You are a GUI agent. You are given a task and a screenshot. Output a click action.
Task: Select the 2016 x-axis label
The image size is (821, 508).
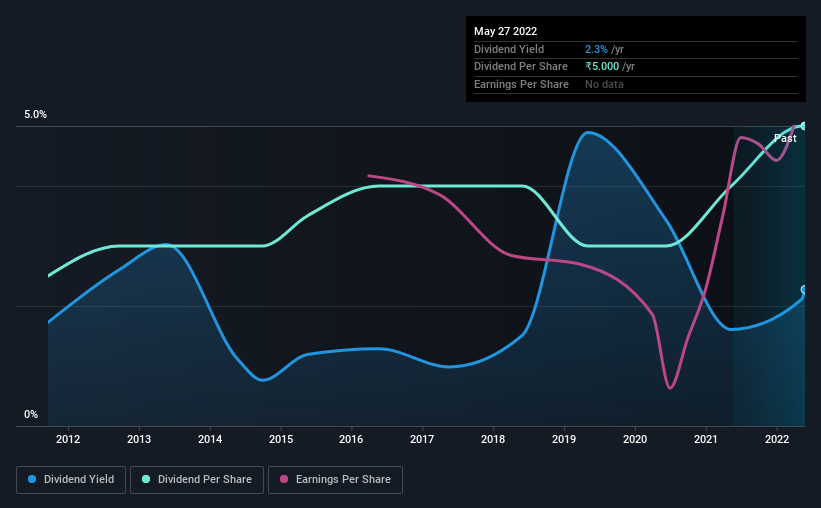point(352,439)
